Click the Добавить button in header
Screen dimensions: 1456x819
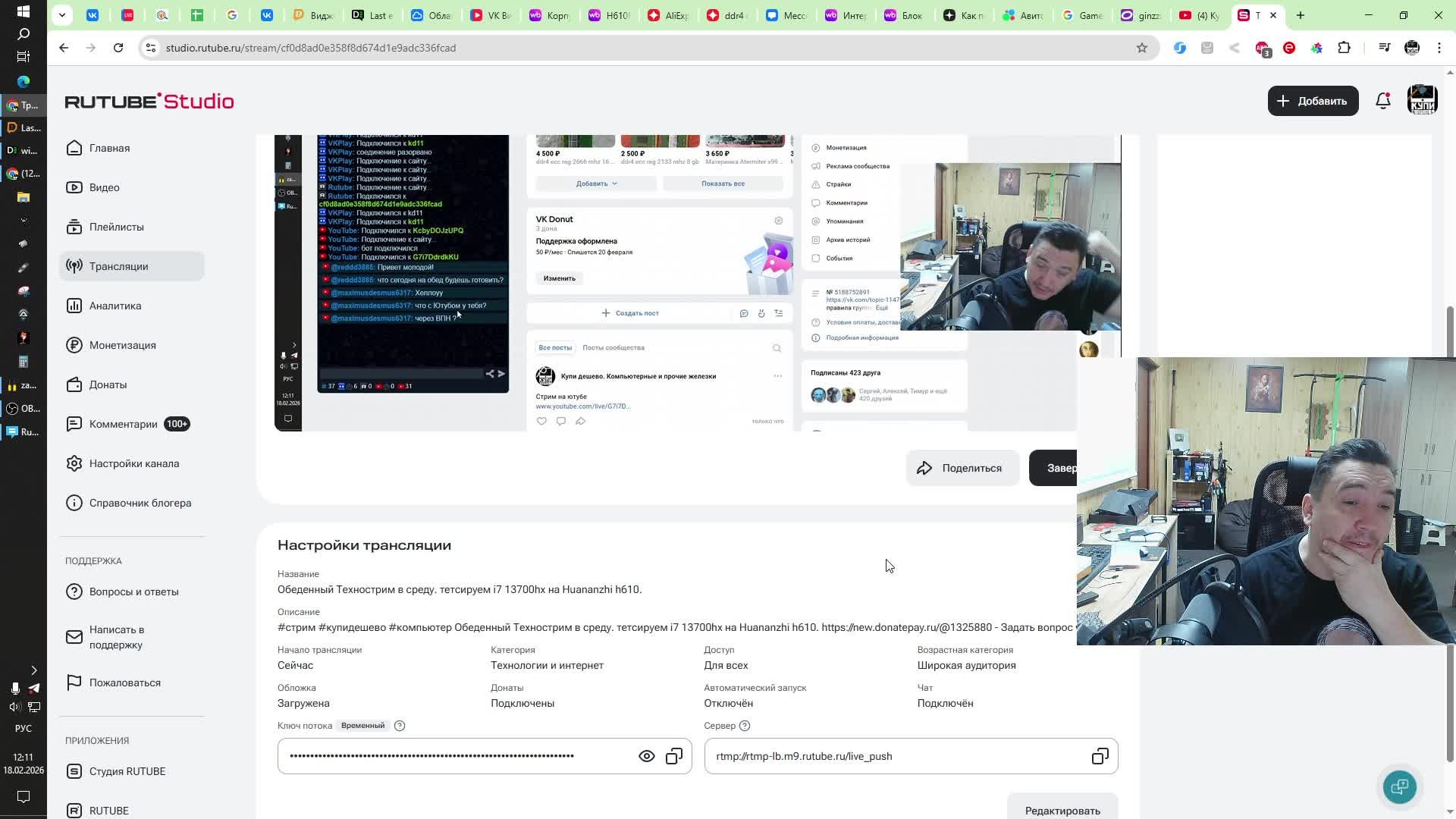1312,101
